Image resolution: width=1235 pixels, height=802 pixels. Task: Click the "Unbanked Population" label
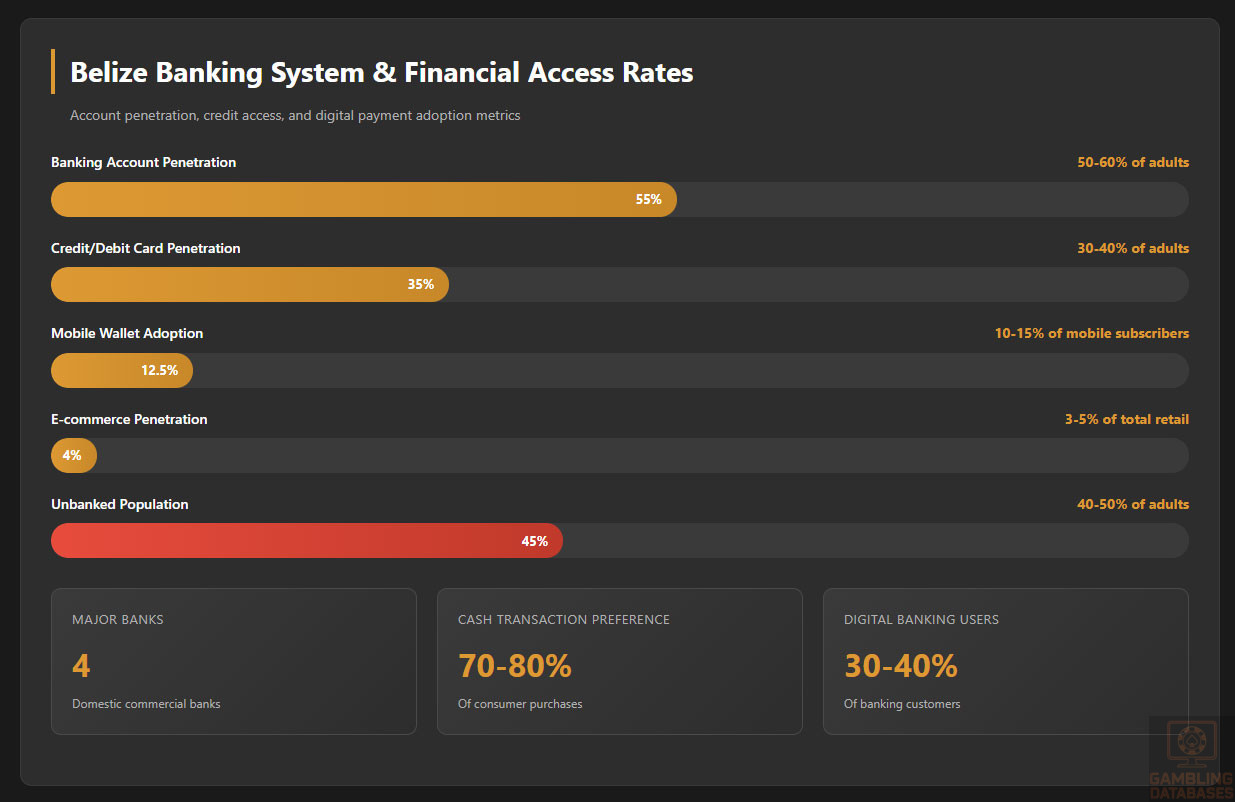(120, 504)
